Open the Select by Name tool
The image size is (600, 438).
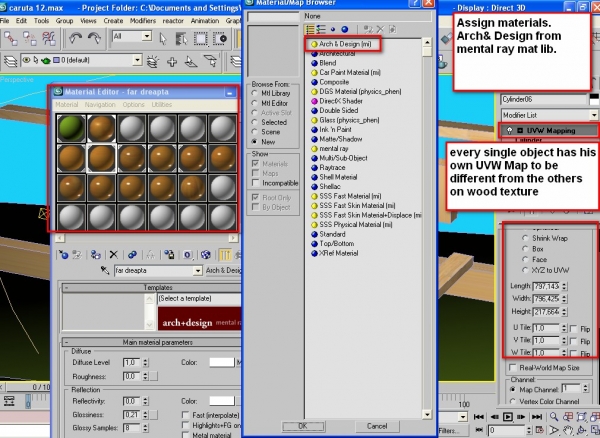tap(181, 39)
